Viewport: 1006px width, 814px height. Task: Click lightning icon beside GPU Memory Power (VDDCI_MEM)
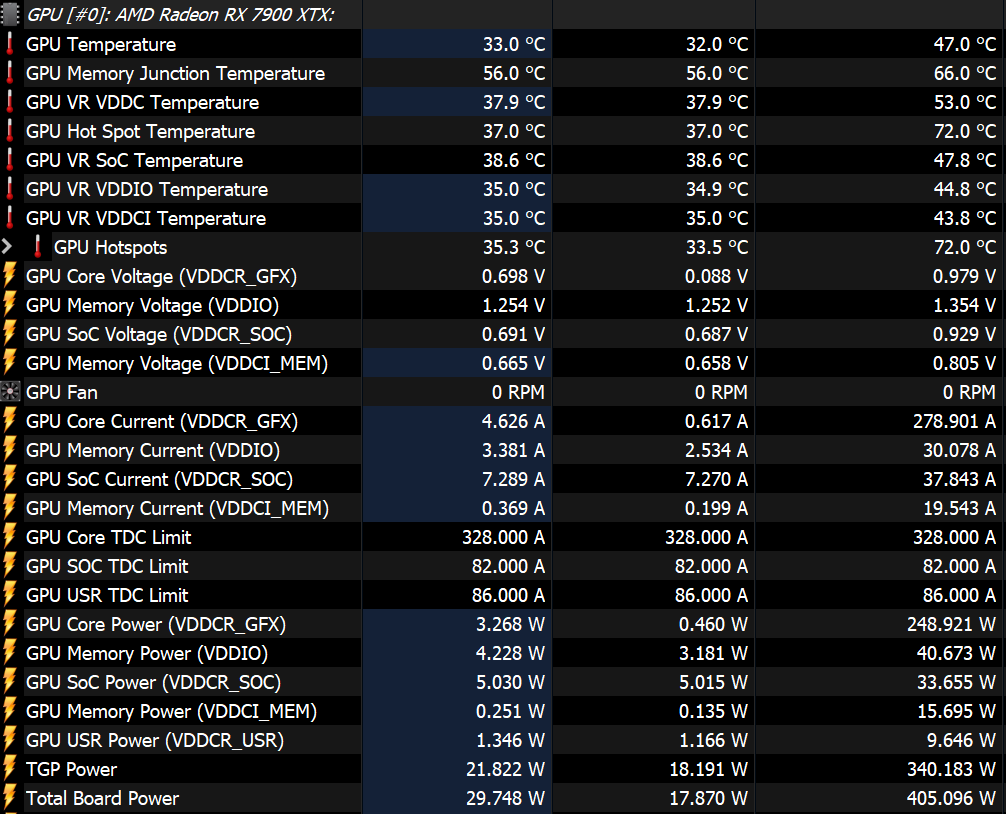click(10, 711)
